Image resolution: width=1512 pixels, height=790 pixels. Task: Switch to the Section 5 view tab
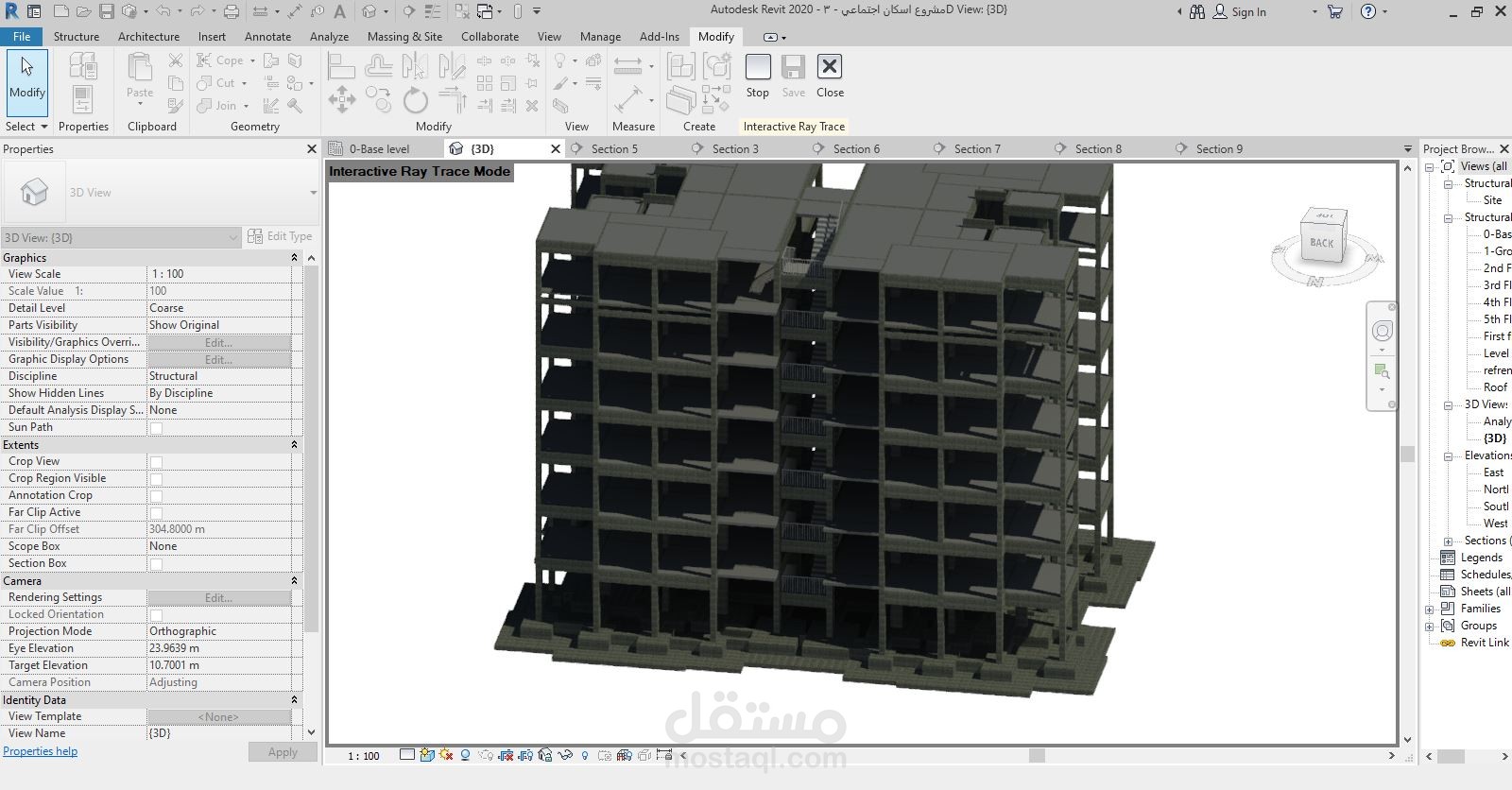[x=614, y=148]
